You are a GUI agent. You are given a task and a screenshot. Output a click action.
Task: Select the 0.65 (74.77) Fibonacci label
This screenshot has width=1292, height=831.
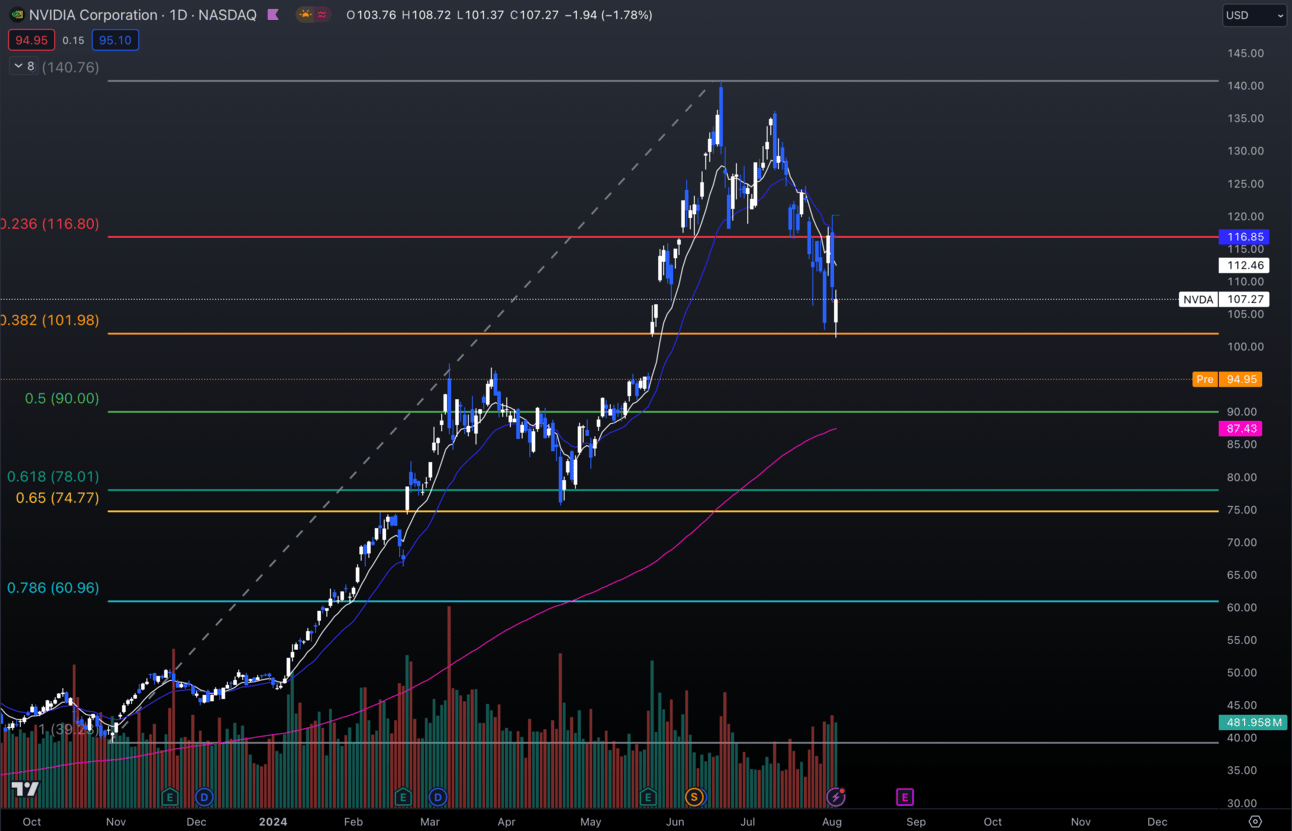point(57,497)
